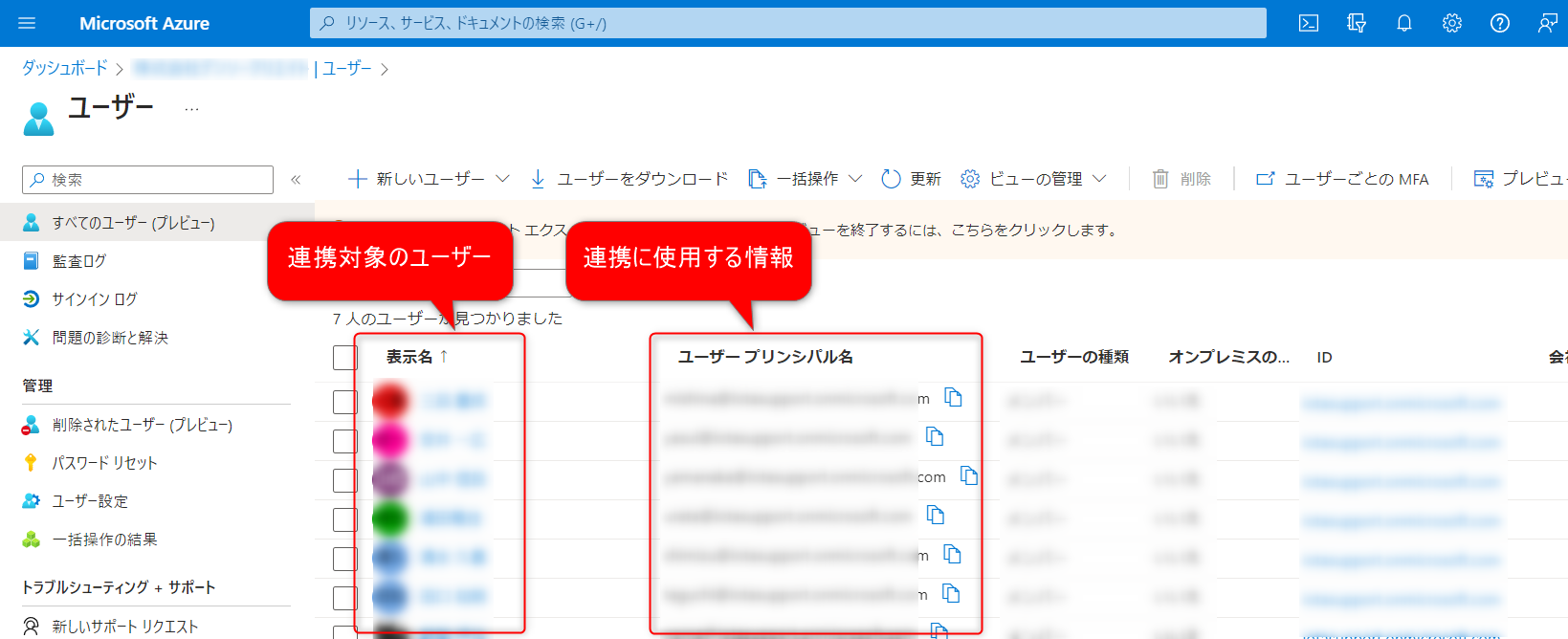Image resolution: width=1568 pixels, height=639 pixels.
Task: Click ユーザーをダウンロード button
Action: 629,179
